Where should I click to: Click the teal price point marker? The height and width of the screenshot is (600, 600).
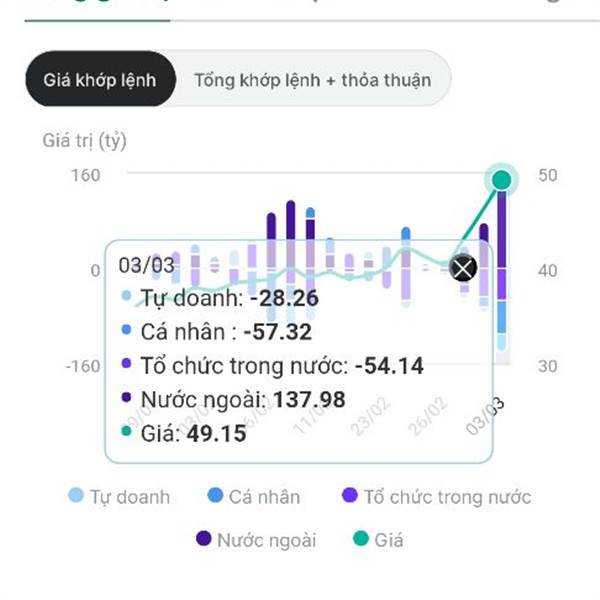tap(501, 180)
